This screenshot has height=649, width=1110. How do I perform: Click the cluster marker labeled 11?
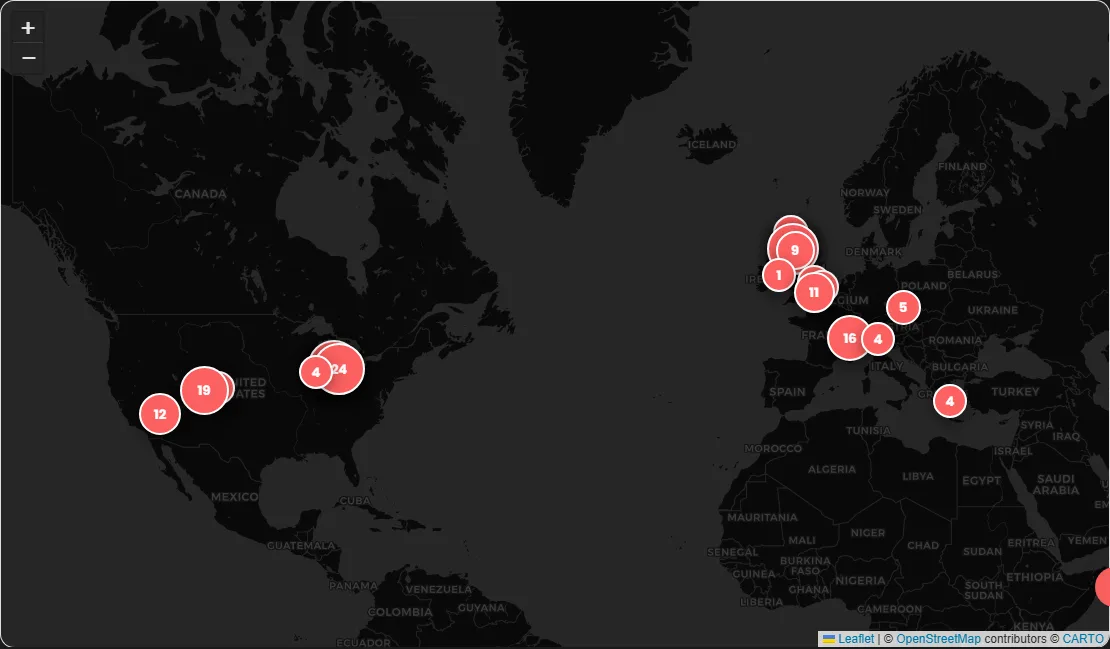click(x=813, y=292)
